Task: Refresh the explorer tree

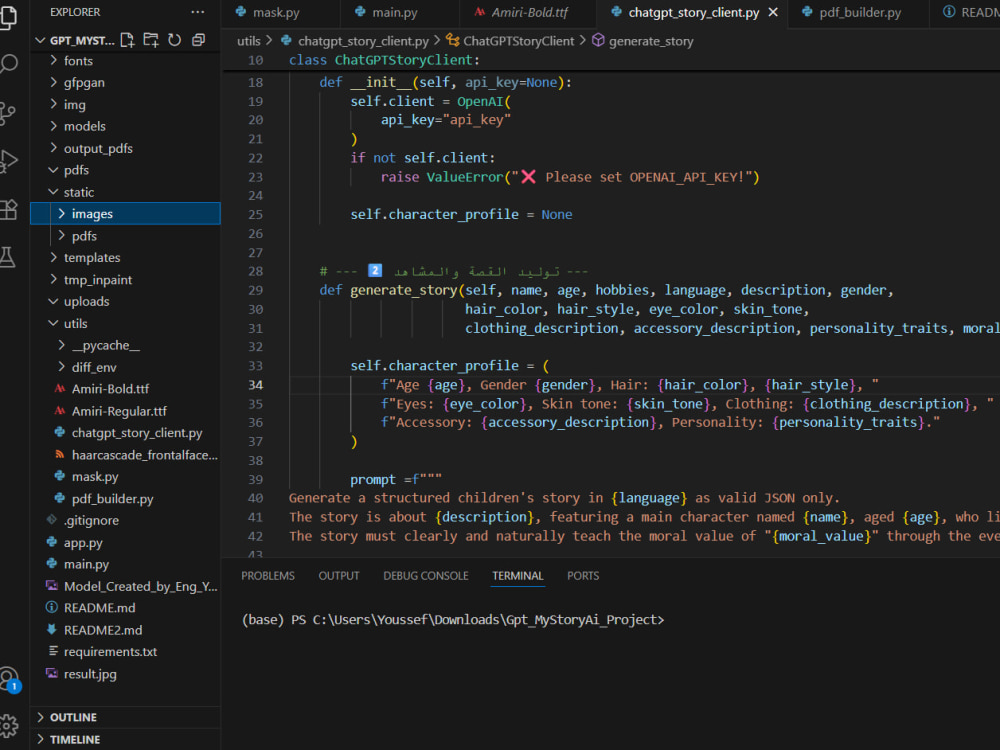Action: pos(175,40)
